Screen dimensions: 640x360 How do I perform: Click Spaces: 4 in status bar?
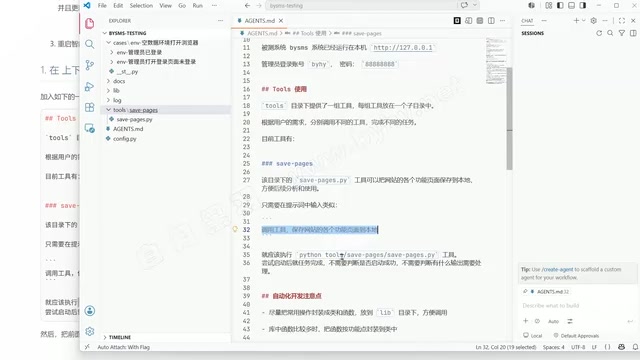coord(553,347)
